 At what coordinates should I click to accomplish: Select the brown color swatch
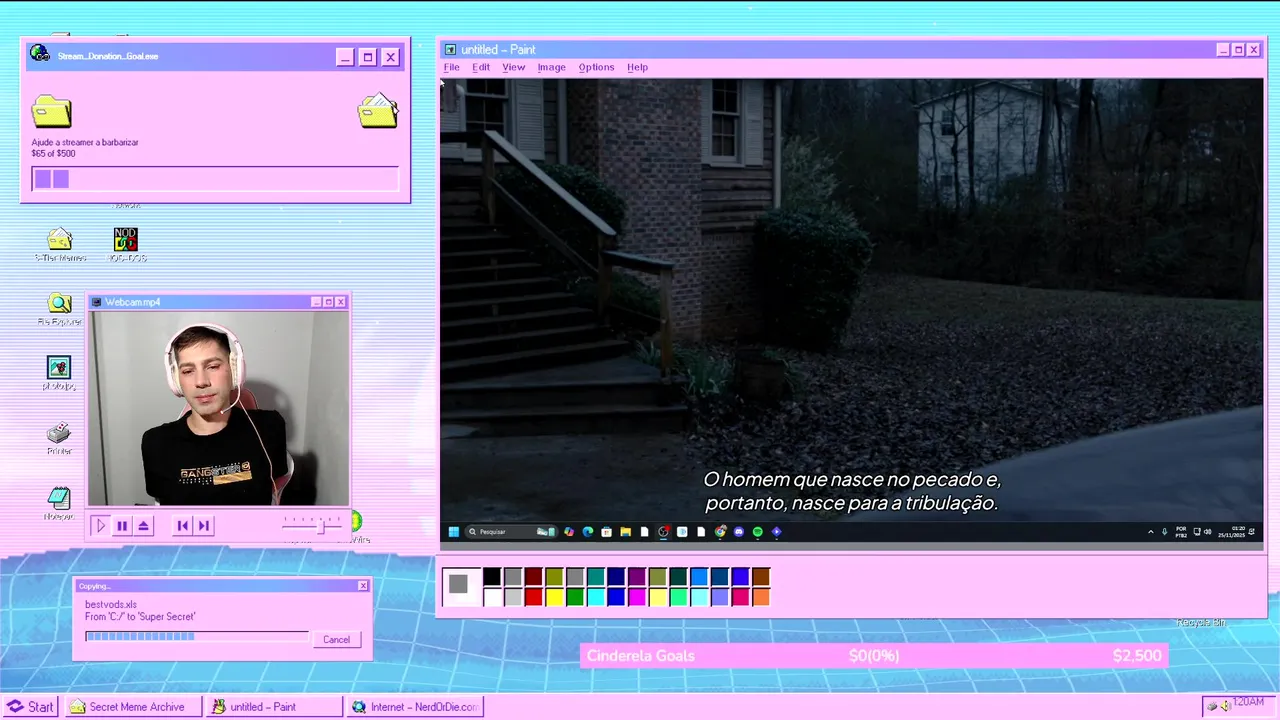pos(761,577)
